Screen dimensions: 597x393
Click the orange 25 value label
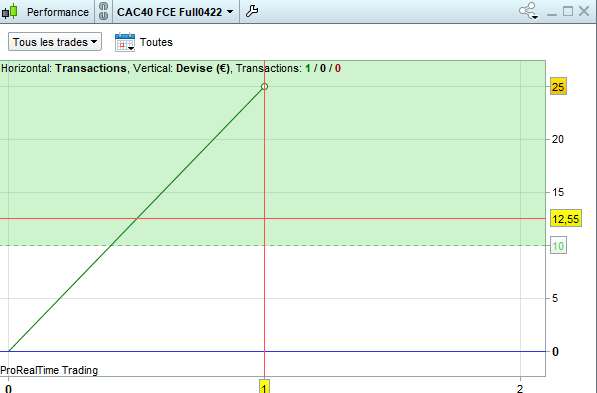point(558,86)
